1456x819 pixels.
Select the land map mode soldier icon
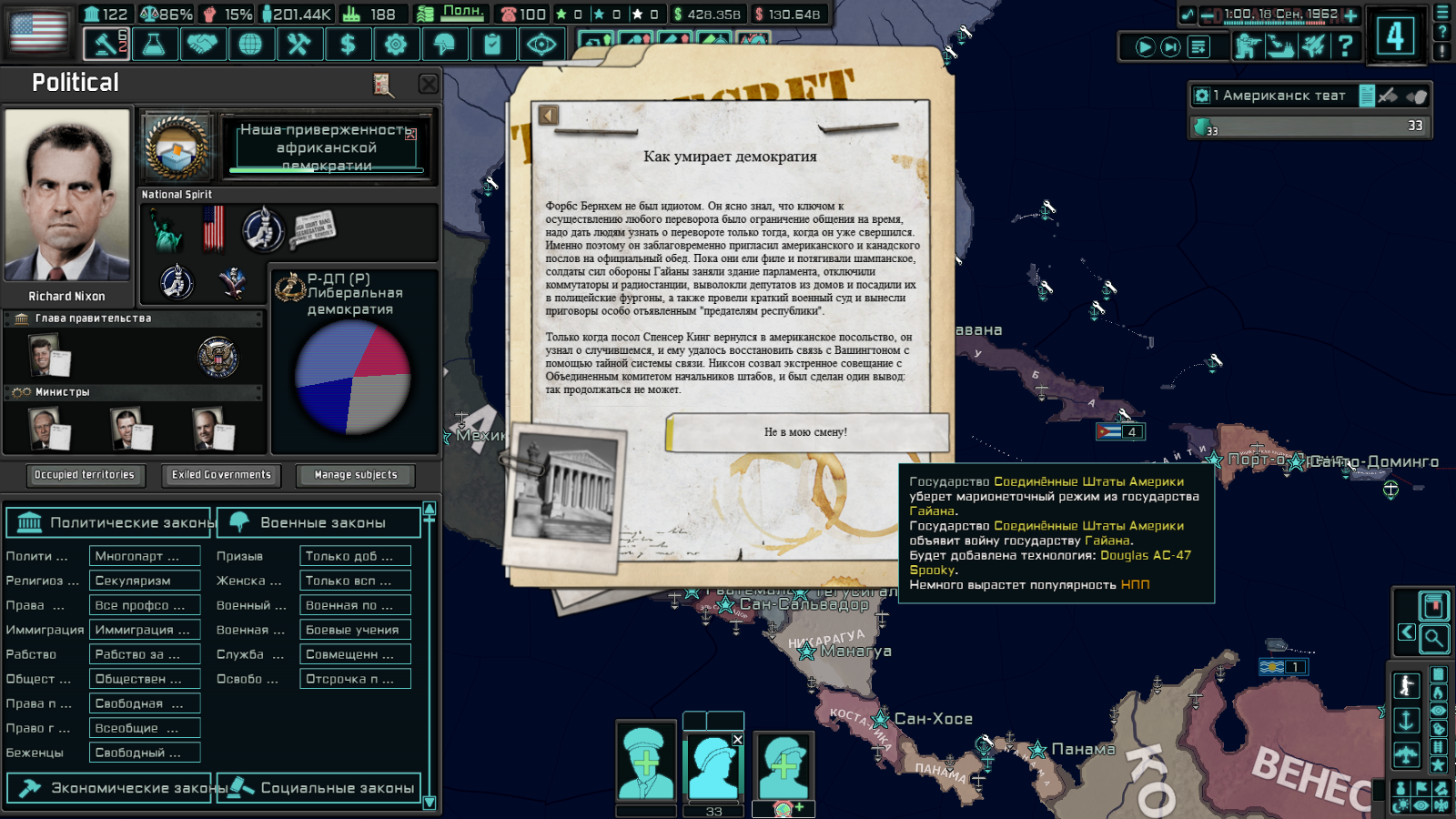tap(1406, 685)
